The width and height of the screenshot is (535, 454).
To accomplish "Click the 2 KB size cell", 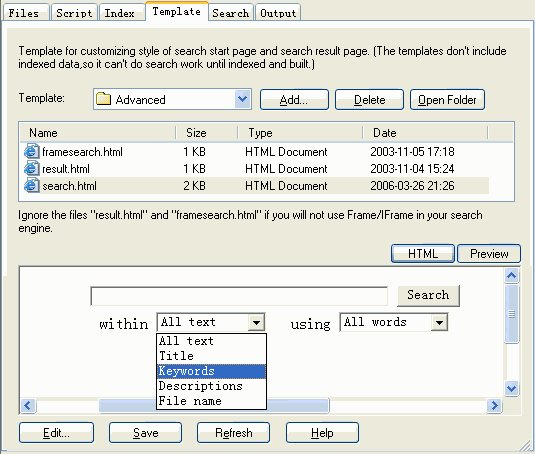I will [x=194, y=186].
